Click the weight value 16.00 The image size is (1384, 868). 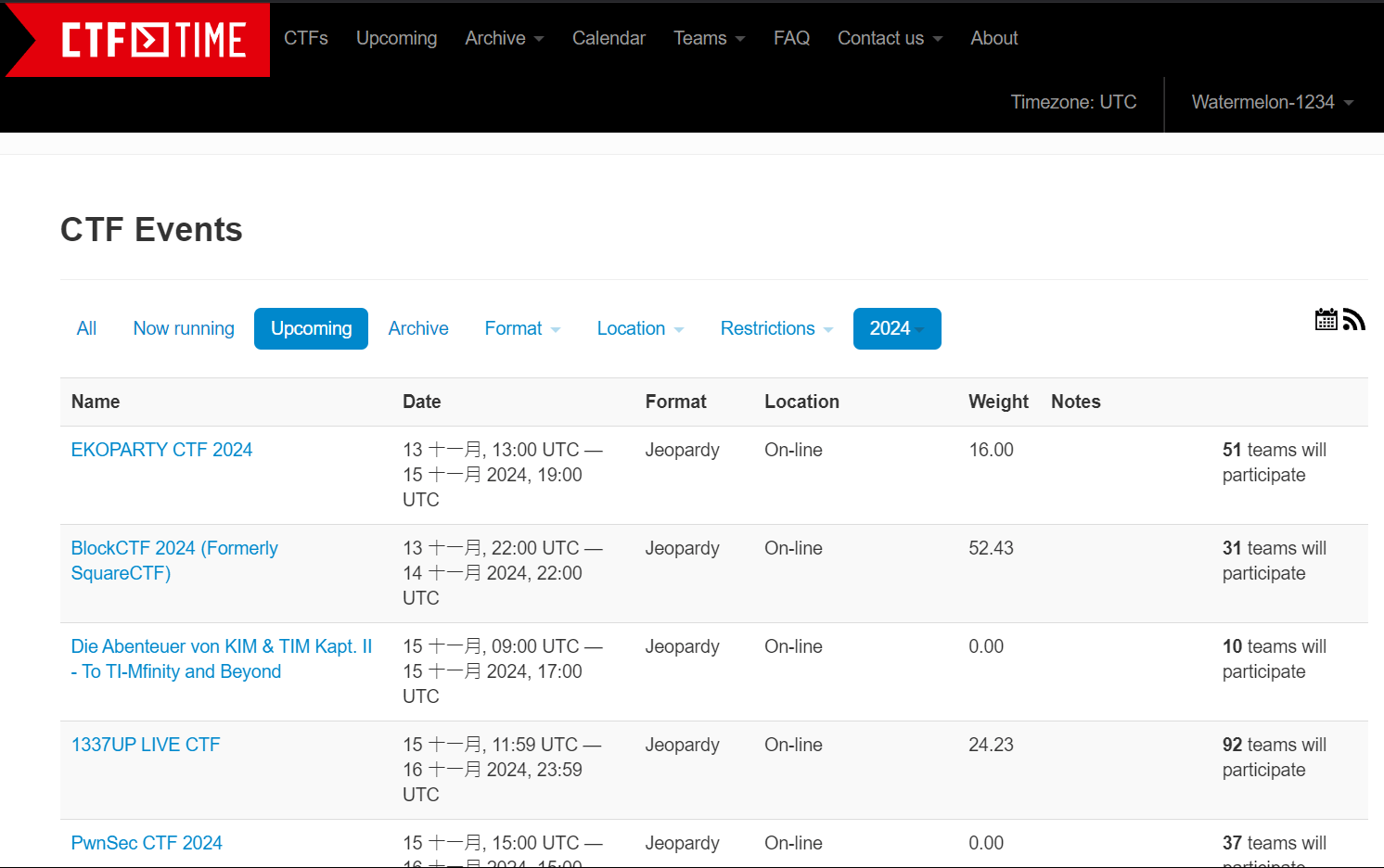coord(992,450)
